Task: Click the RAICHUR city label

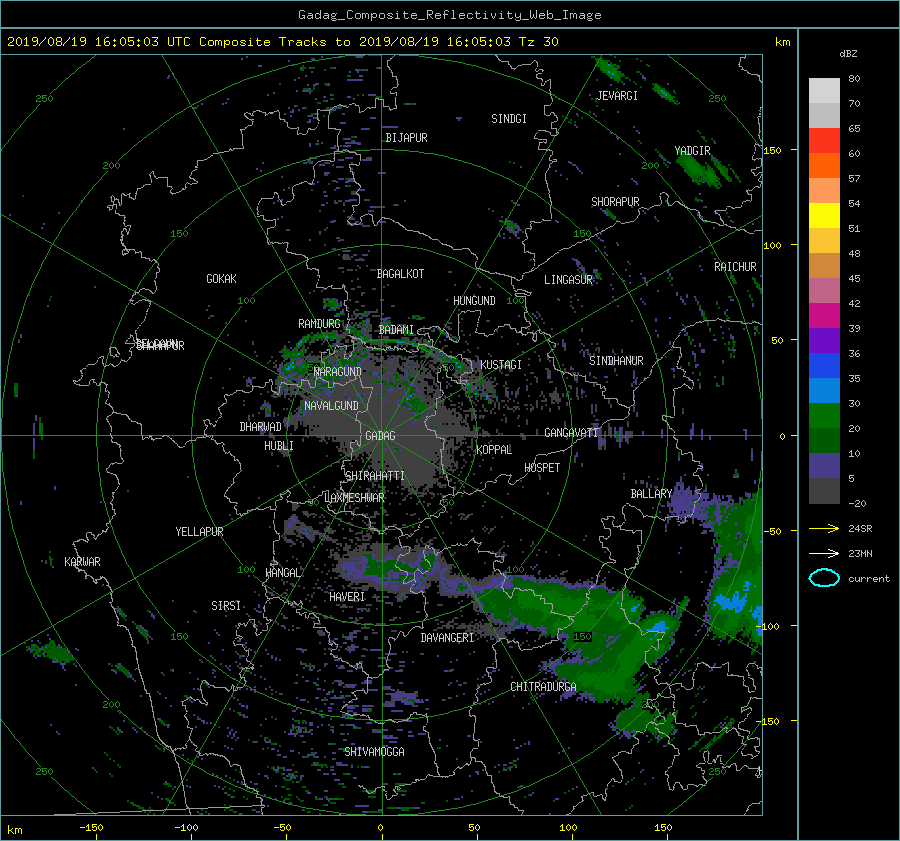Action: pos(735,267)
